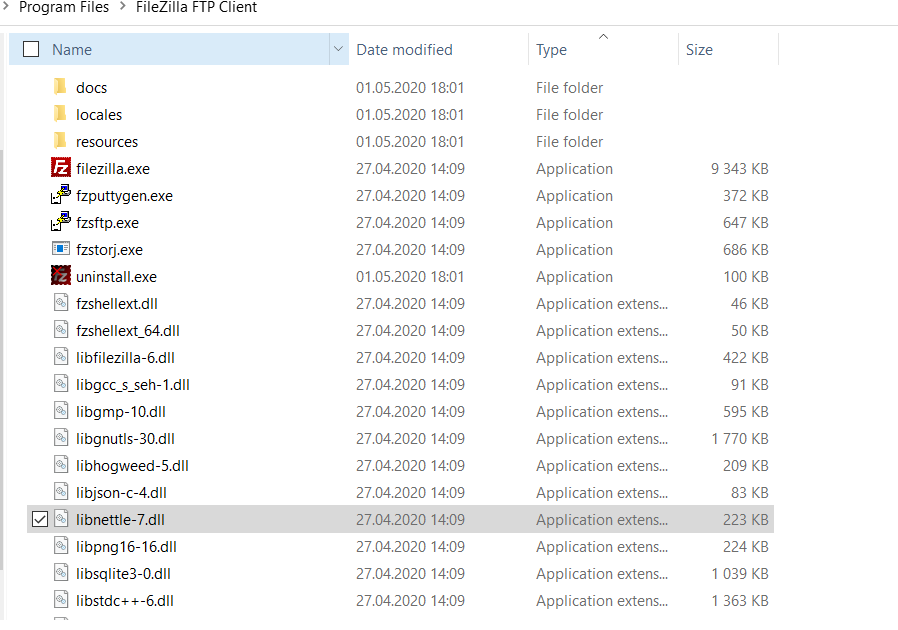Select the libgnutls-30.dll file name
The width and height of the screenshot is (898, 630).
125,439
